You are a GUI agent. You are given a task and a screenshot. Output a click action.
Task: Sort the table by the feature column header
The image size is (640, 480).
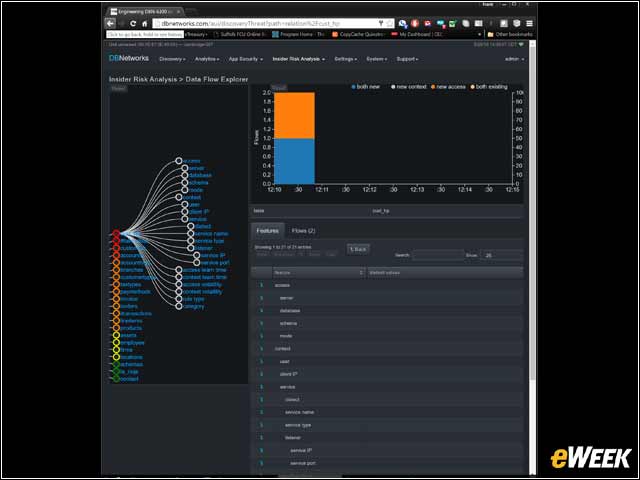point(318,272)
